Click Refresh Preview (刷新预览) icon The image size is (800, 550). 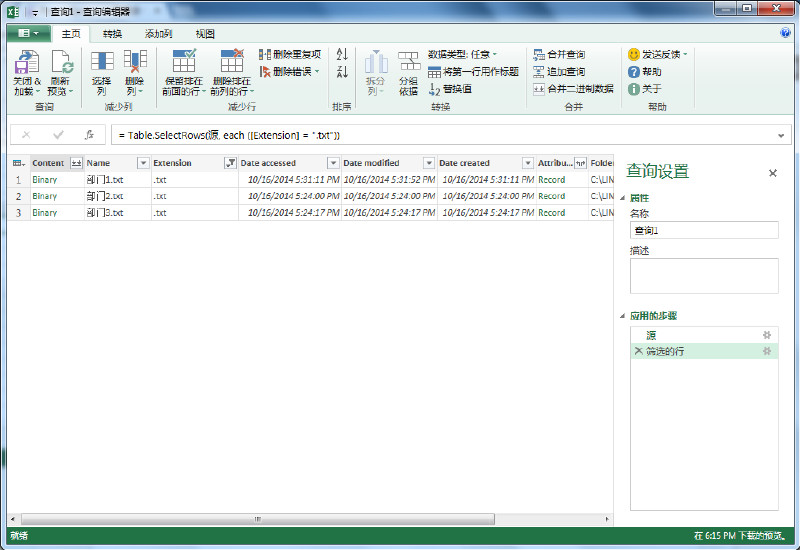click(61, 62)
